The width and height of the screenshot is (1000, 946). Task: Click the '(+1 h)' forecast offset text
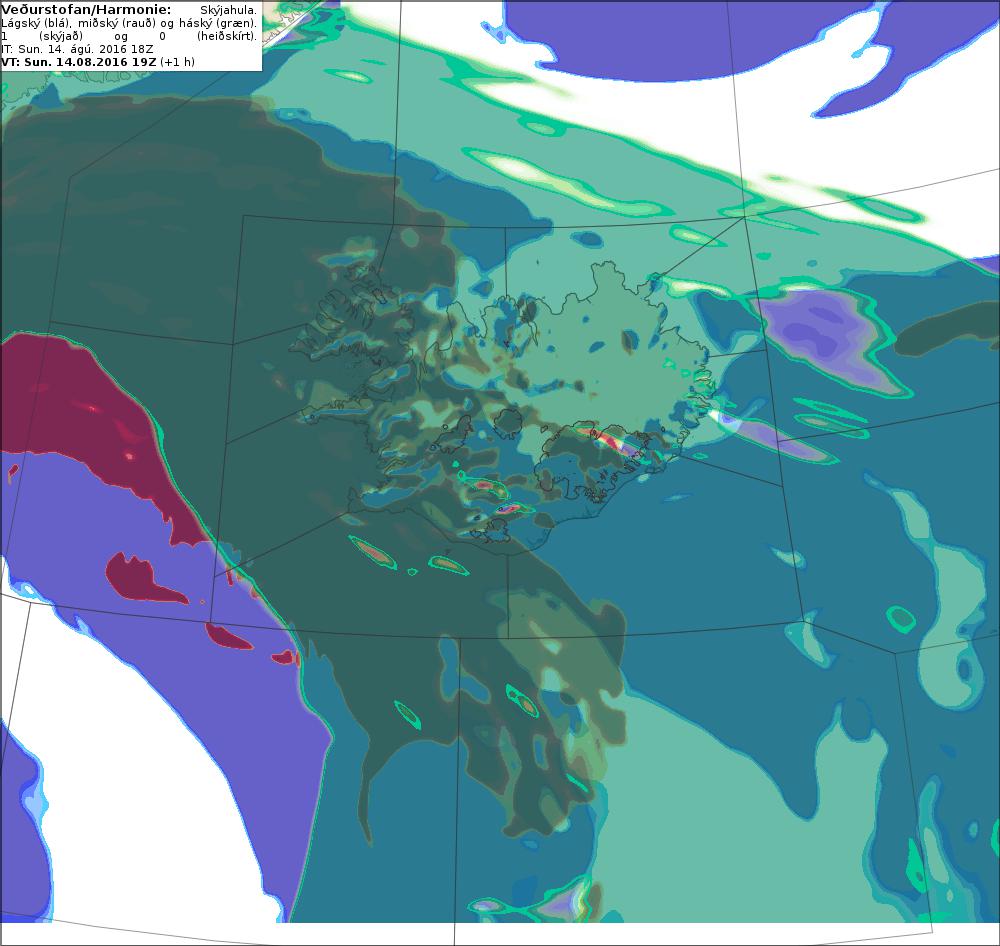coord(177,62)
